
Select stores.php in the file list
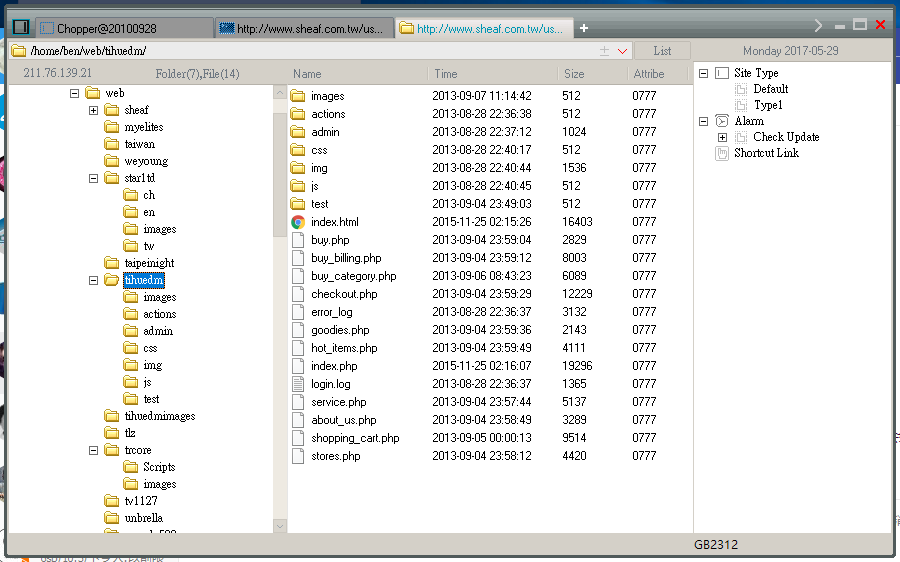[x=336, y=456]
